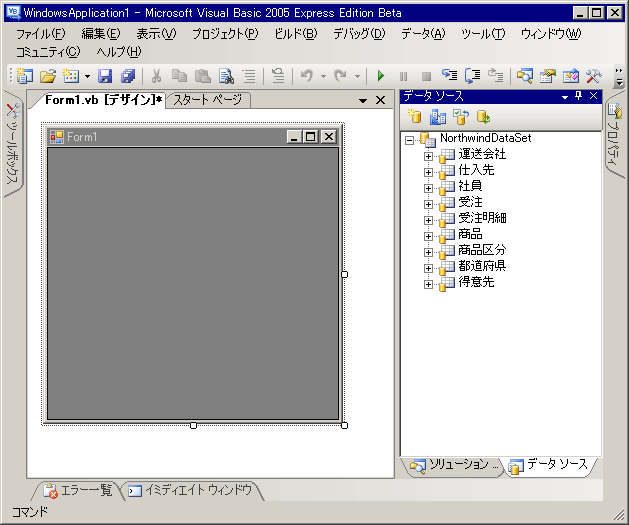Open the ビルド(B) menu

tap(296, 34)
